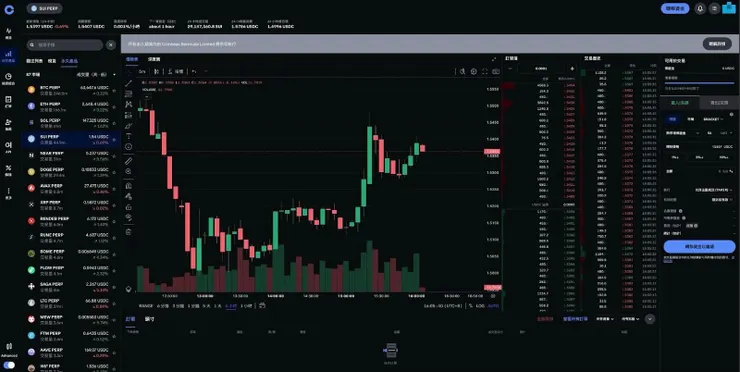
Task: Toggle percent scale on chart
Action: point(471,306)
